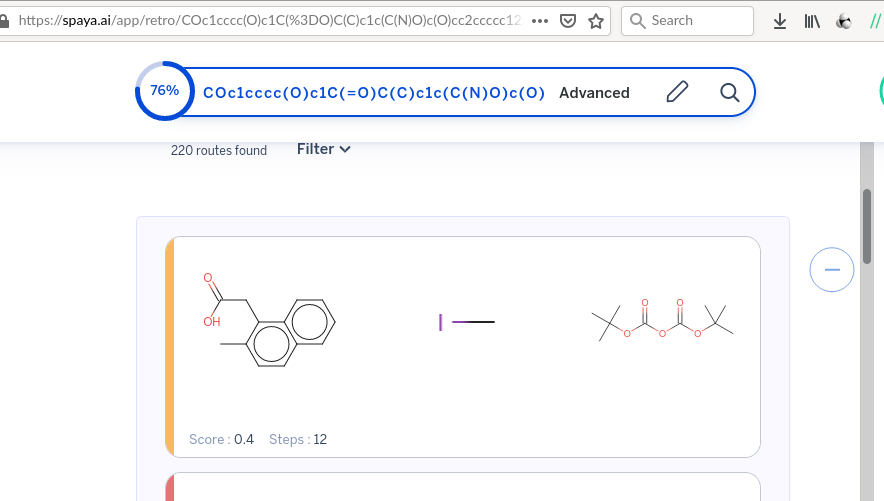Select the naphthylacetic acid structure thumbnail
The image size is (884, 501).
point(268,320)
